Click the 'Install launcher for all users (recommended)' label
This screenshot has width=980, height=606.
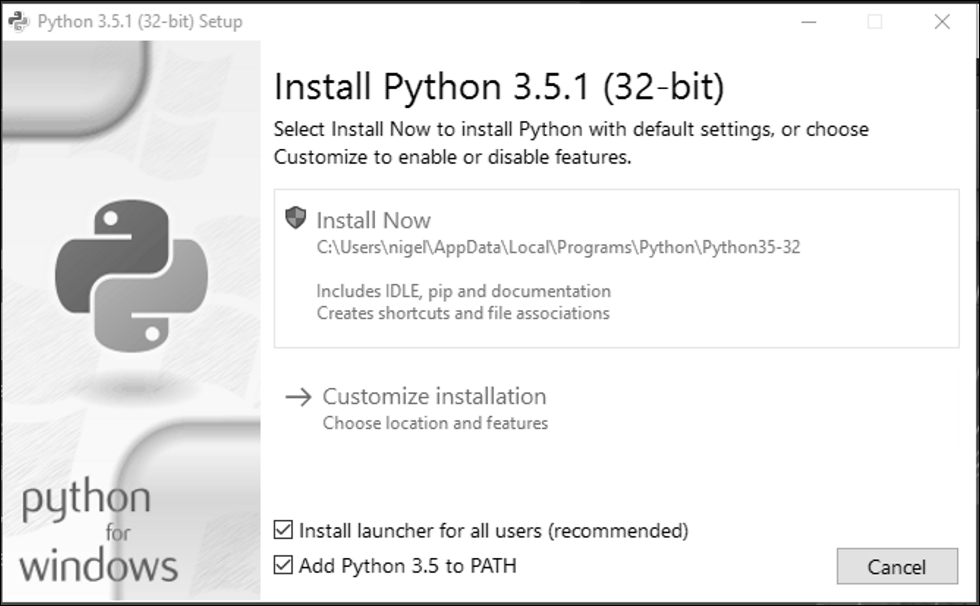[x=493, y=530]
